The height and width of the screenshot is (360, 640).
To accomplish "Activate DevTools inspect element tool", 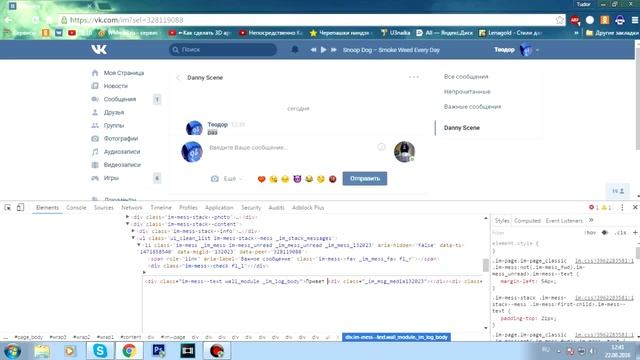I will [x=8, y=207].
